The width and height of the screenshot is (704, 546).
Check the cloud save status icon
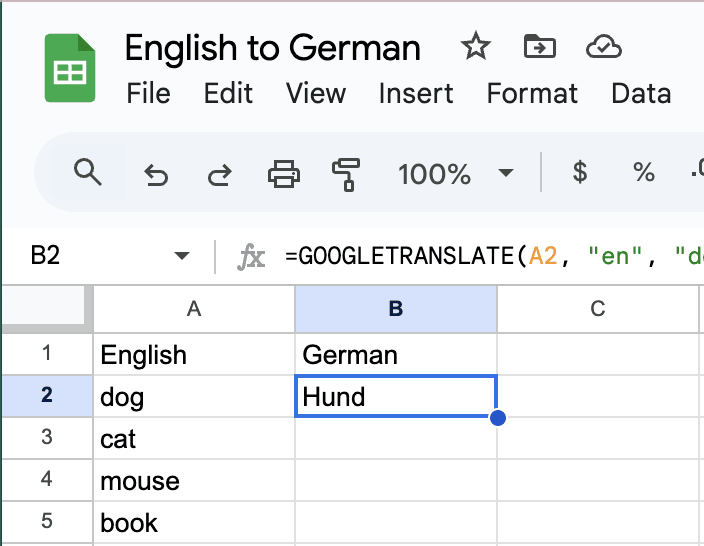coord(604,47)
